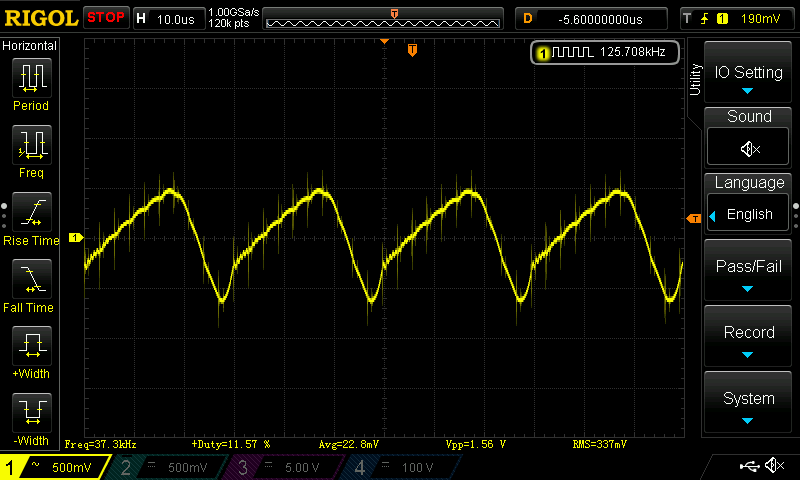
Task: Click the trigger source channel 1 badge
Action: tap(722, 19)
